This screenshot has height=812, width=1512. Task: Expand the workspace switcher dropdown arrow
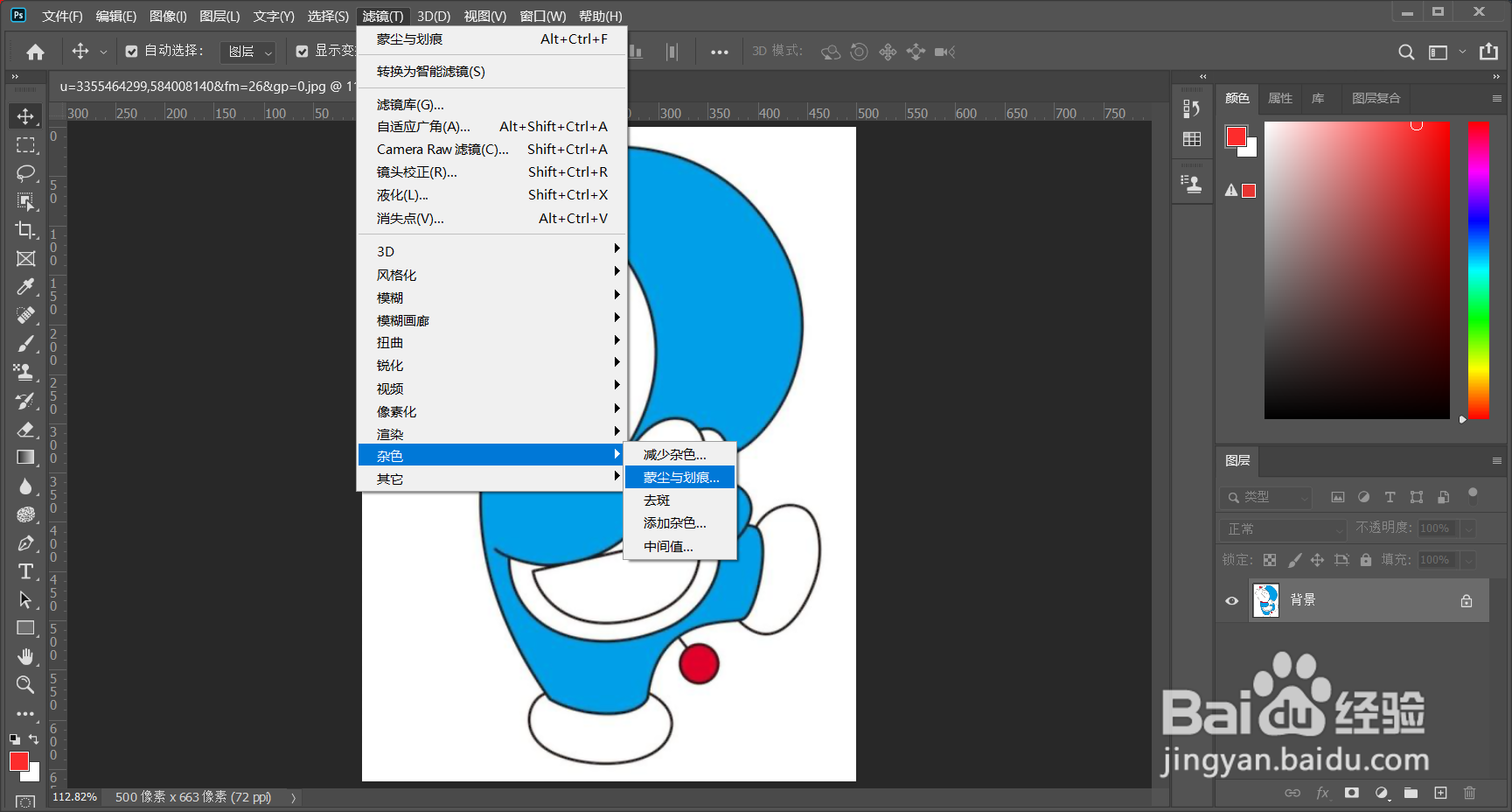1462,52
